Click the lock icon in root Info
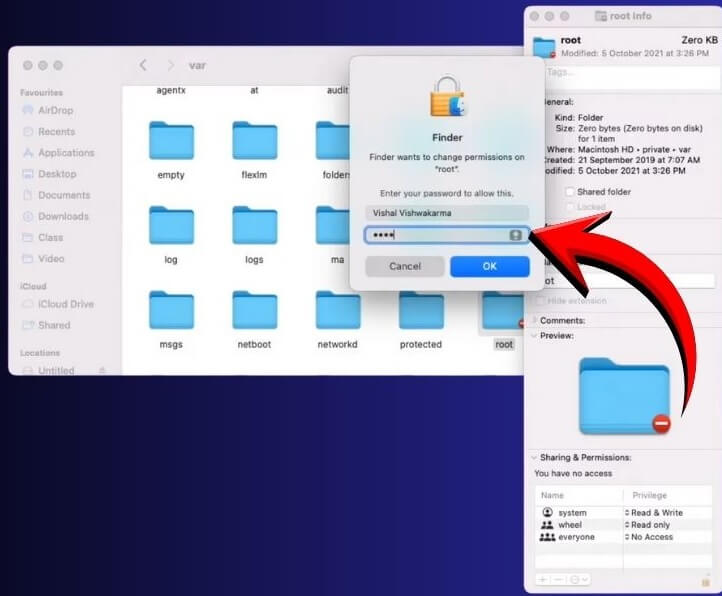This screenshot has width=722, height=596. 705,583
